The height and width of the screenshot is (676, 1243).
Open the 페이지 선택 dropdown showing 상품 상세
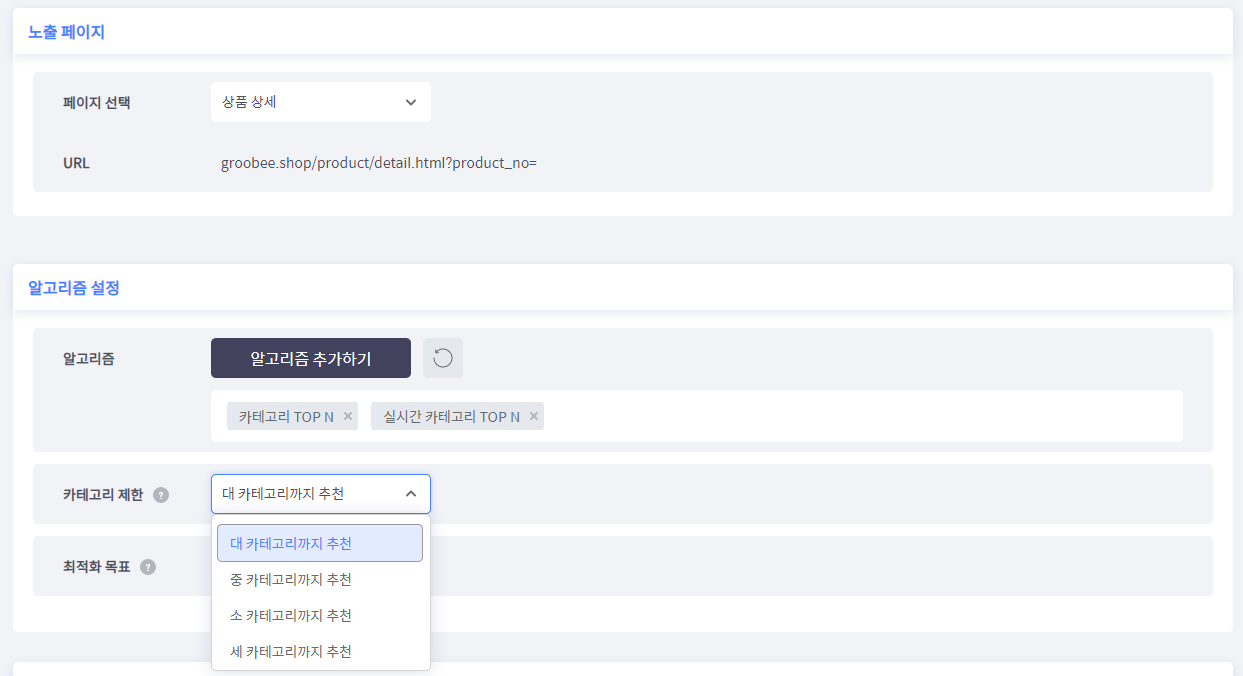(321, 102)
